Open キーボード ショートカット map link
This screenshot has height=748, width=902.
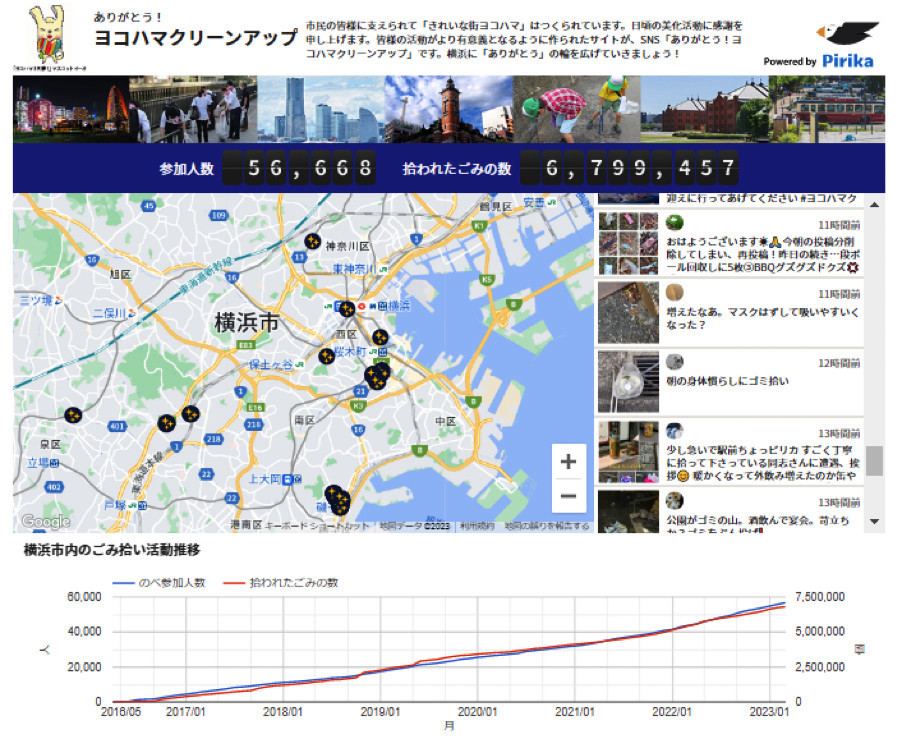point(317,526)
